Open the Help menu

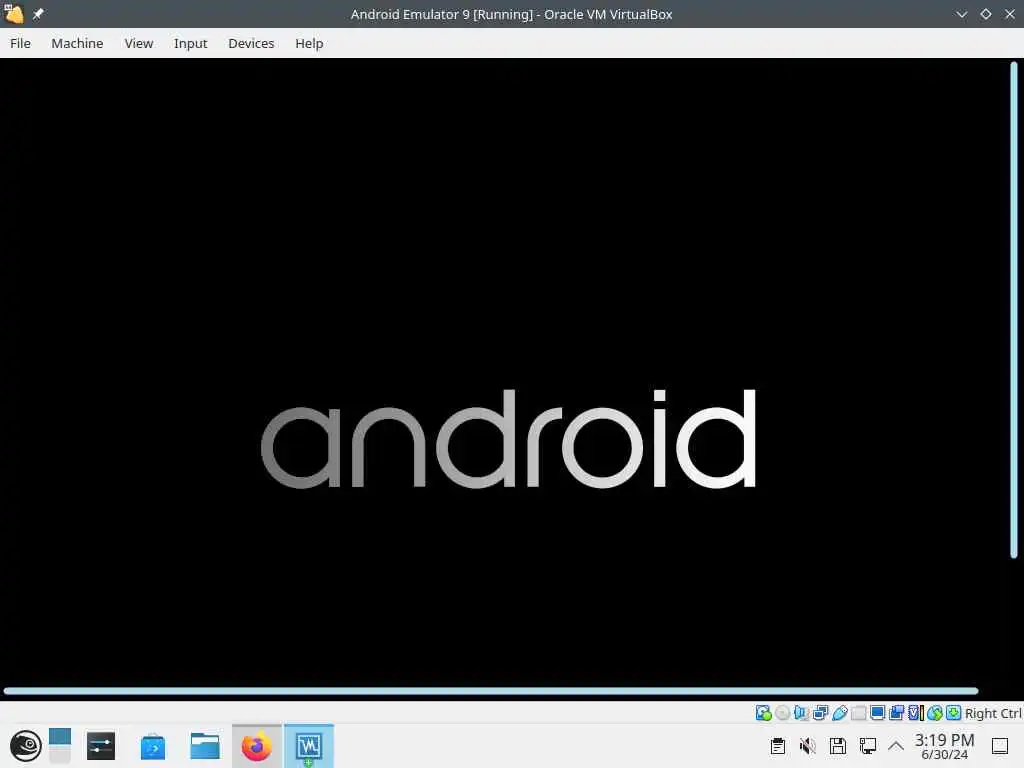[309, 43]
